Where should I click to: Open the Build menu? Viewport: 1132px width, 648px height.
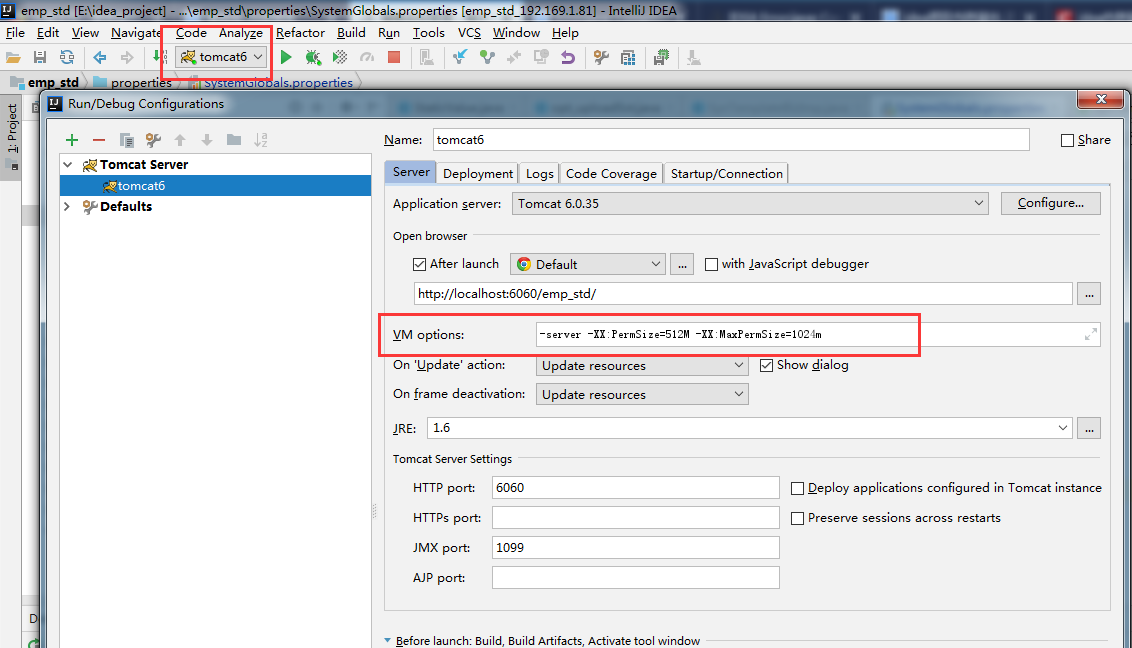tap(351, 33)
